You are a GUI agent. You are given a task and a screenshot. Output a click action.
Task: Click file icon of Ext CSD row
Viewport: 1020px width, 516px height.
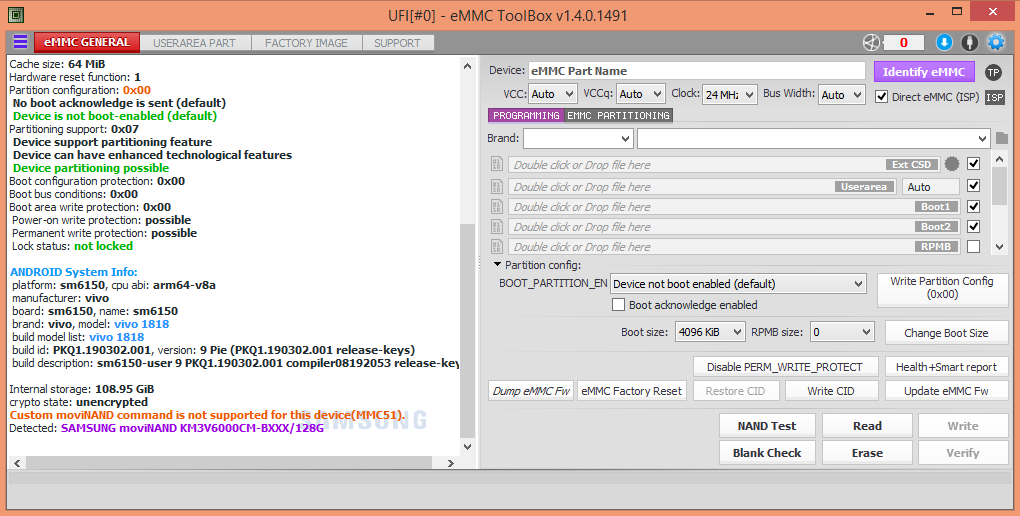click(x=497, y=164)
